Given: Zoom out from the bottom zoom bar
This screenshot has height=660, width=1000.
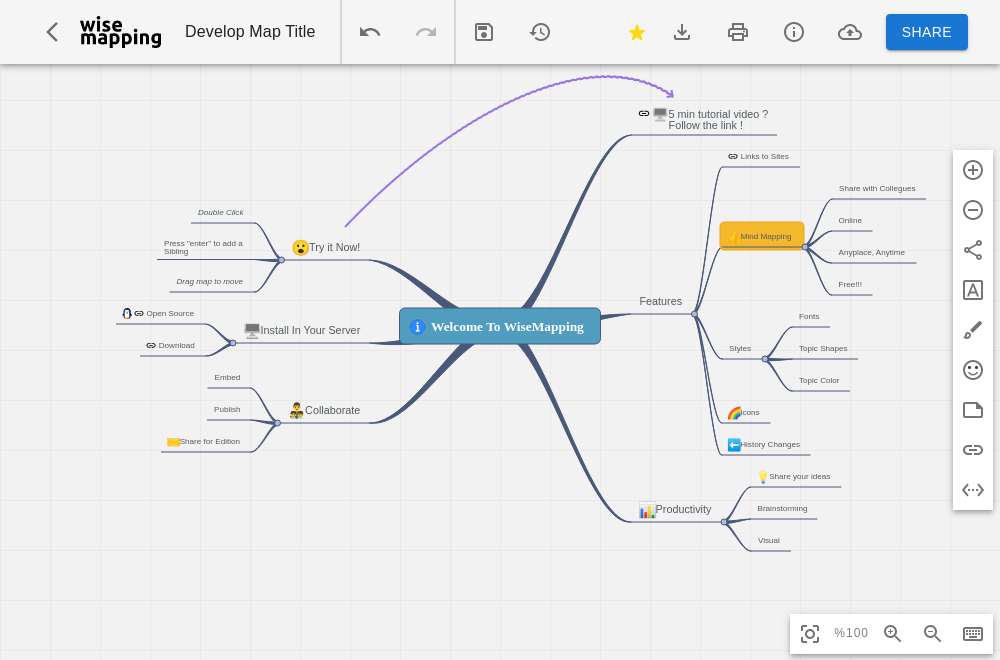Looking at the screenshot, I should coord(932,633).
